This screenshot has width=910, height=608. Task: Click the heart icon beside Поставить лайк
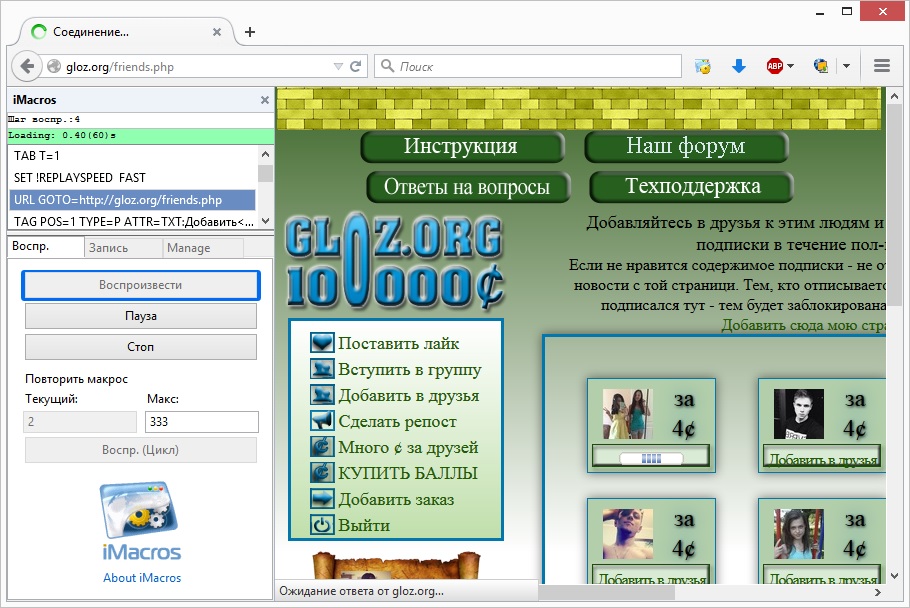[322, 343]
